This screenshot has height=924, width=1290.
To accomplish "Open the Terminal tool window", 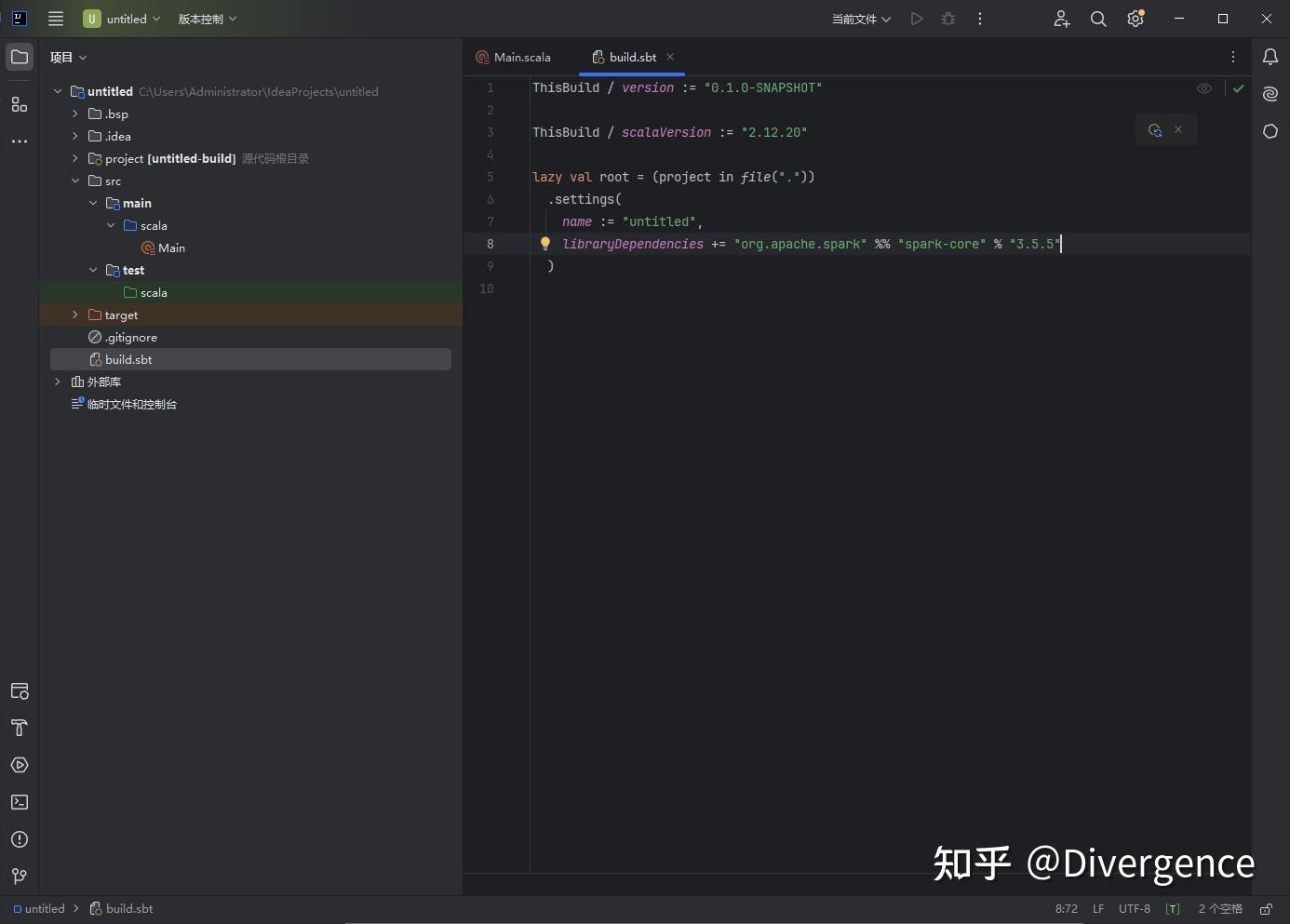I will click(x=19, y=802).
